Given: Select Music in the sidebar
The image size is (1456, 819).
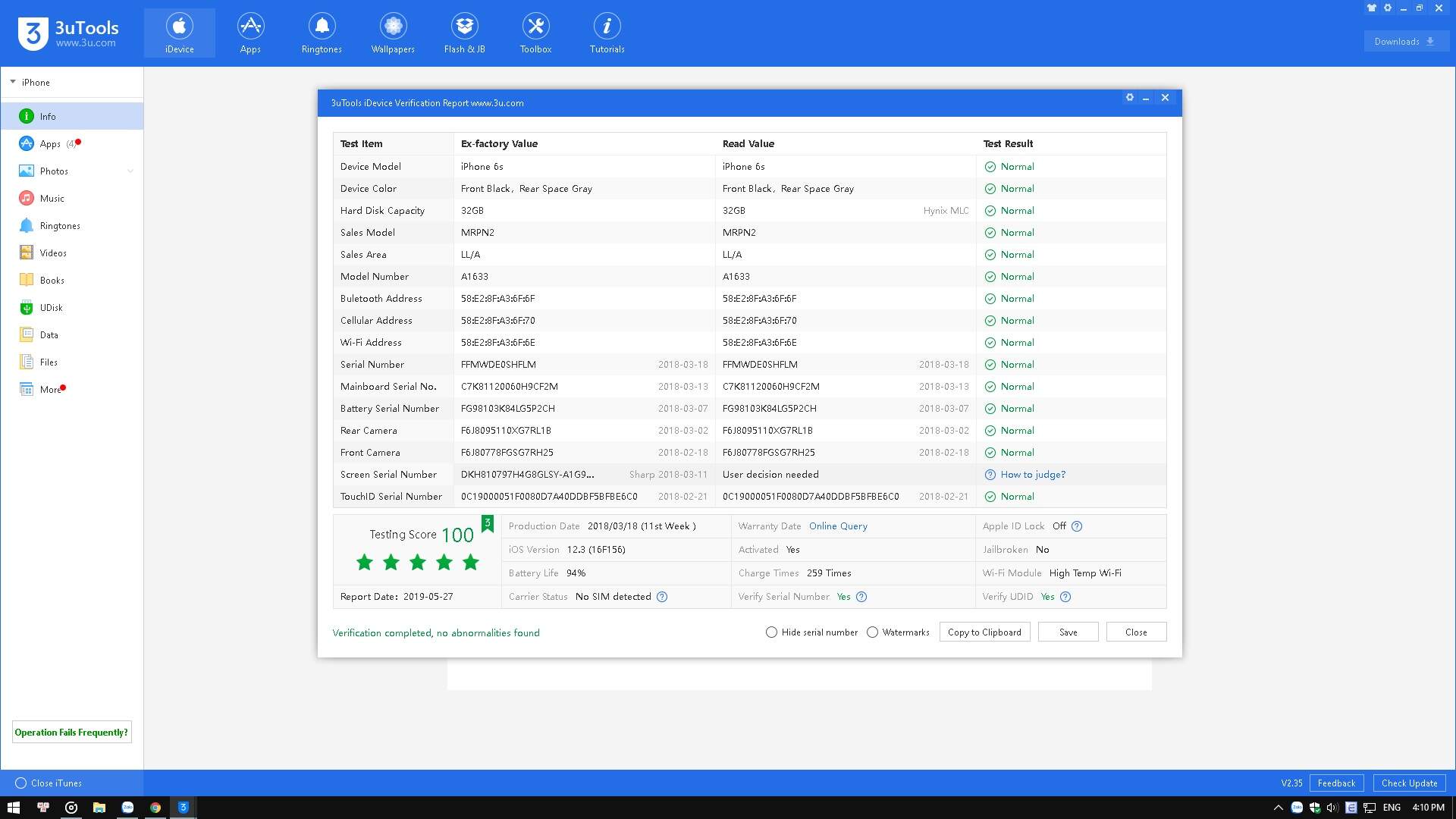Looking at the screenshot, I should click(52, 199).
